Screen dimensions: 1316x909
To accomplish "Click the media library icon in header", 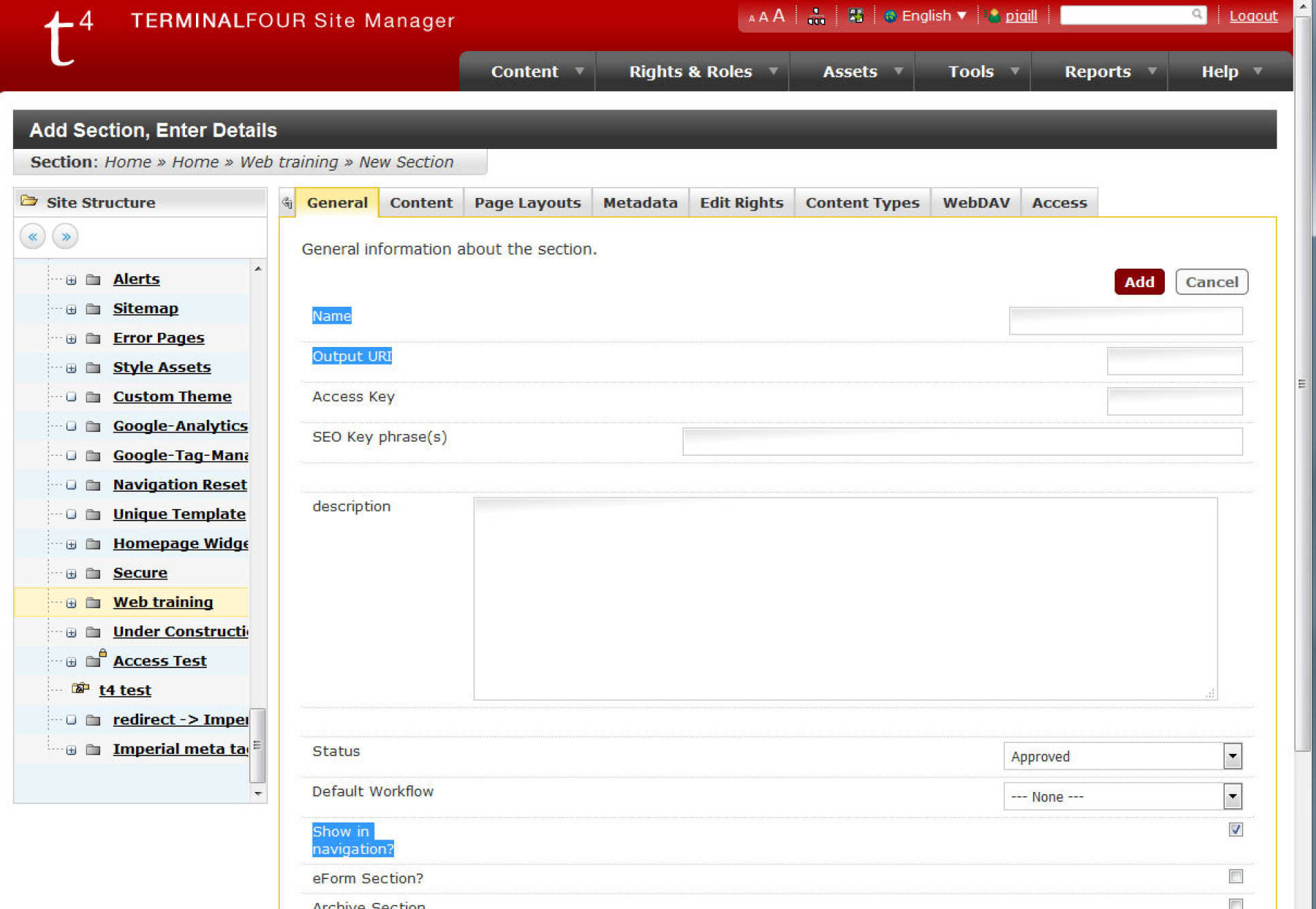I will click(855, 16).
